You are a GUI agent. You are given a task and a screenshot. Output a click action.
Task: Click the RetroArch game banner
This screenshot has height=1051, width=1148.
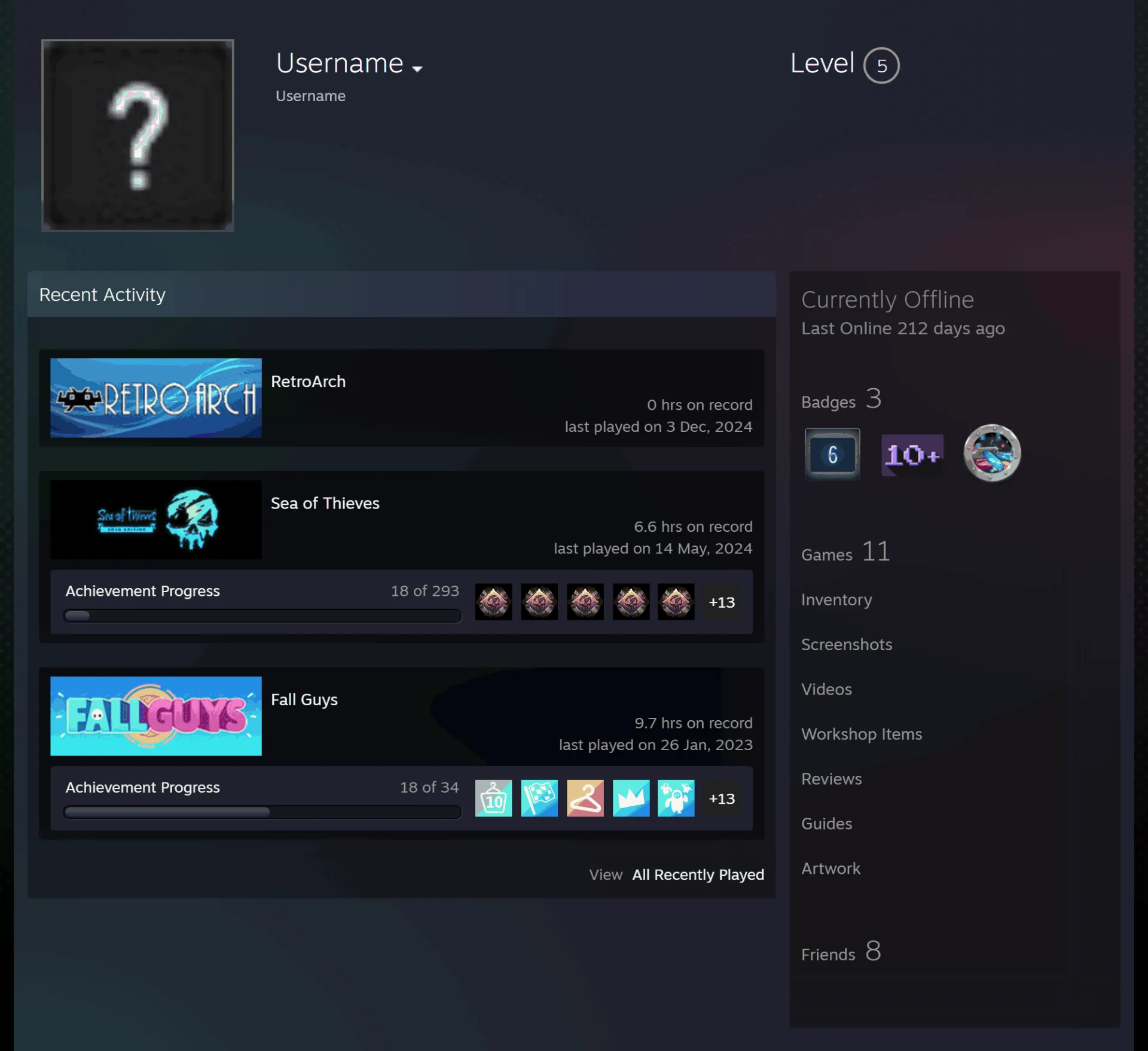[156, 398]
